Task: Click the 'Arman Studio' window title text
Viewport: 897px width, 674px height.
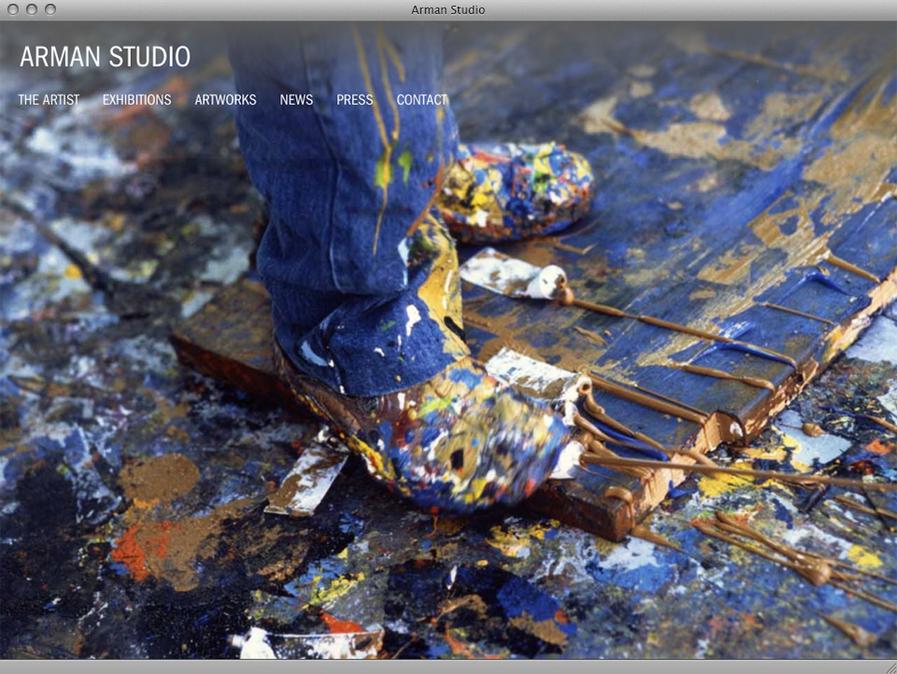Action: (448, 10)
